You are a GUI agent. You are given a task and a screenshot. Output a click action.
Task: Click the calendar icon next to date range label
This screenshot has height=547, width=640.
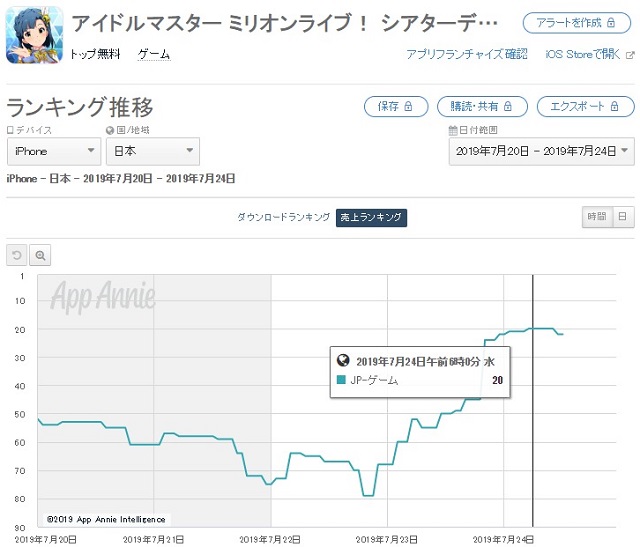(x=453, y=130)
